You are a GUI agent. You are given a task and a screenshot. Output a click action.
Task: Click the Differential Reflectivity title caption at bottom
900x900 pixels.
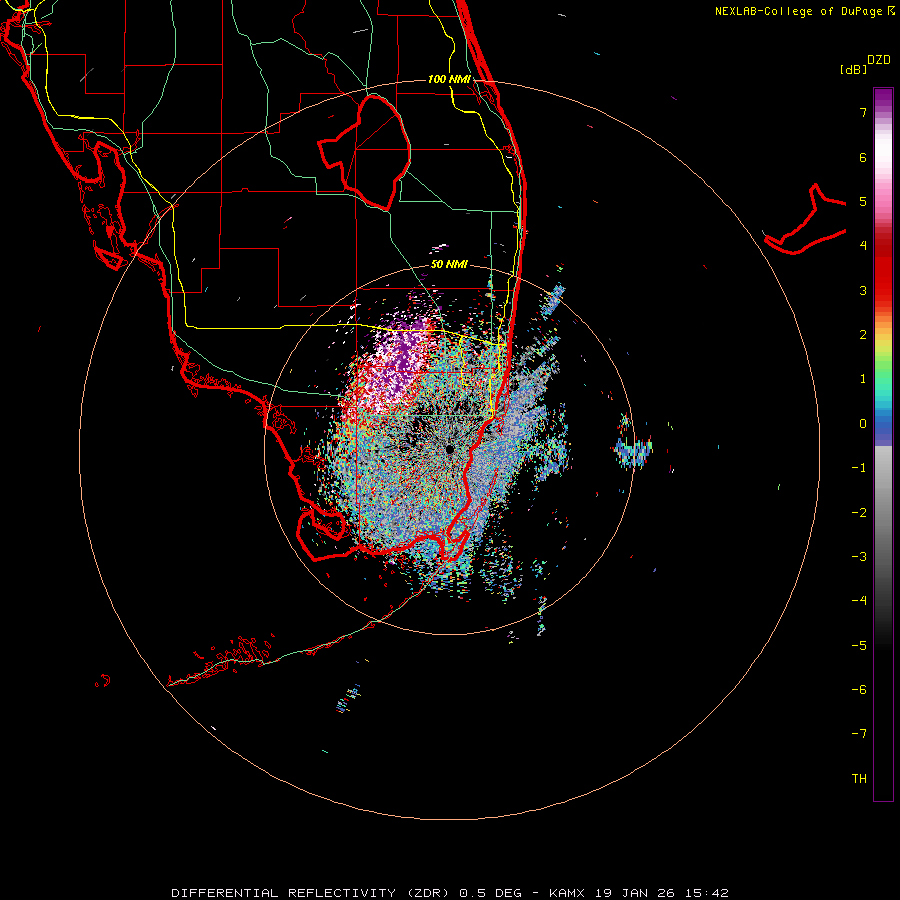[450, 893]
